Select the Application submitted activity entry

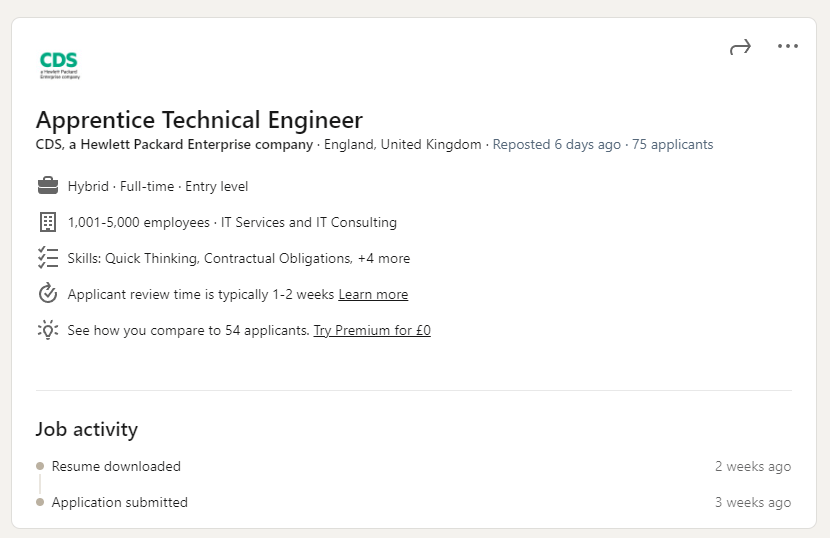point(120,502)
